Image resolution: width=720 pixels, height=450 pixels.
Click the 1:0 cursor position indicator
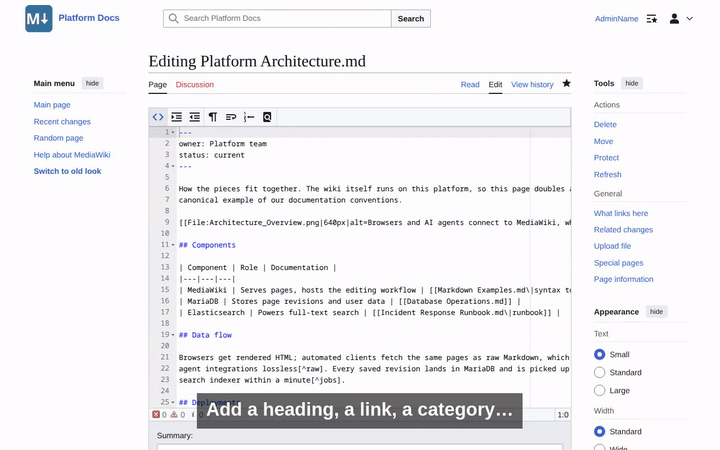[563, 415]
